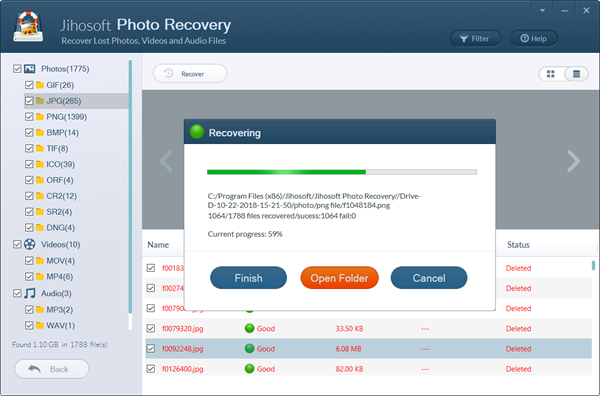The width and height of the screenshot is (600, 396).
Task: Click the Finish button in Recovering dialog
Action: pyautogui.click(x=248, y=278)
